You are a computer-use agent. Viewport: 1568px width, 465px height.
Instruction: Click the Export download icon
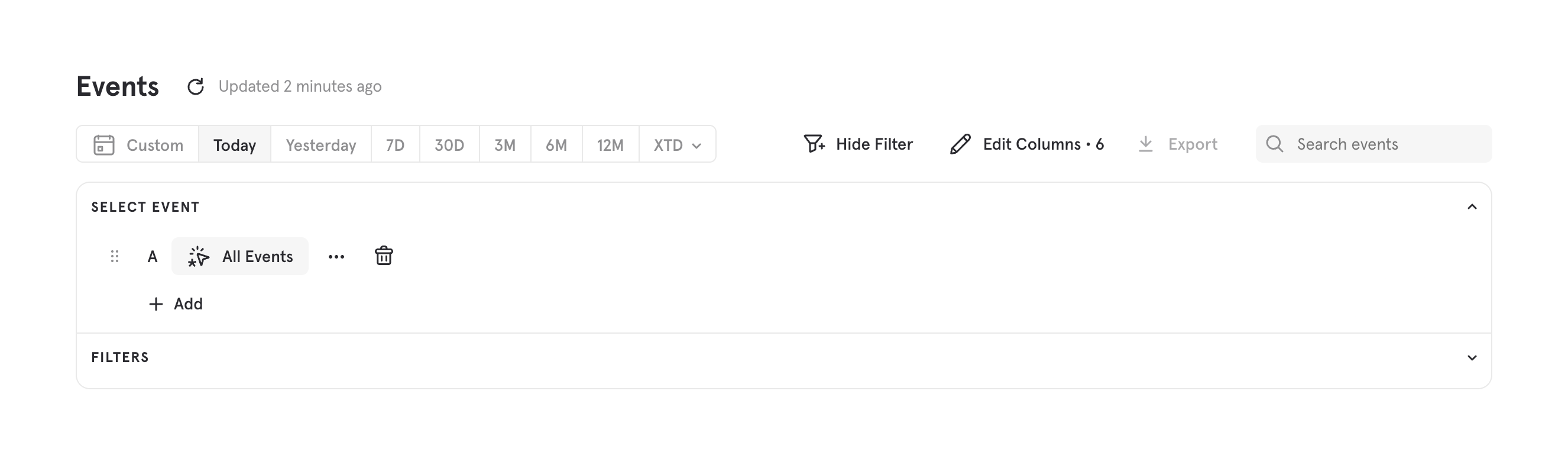1146,144
